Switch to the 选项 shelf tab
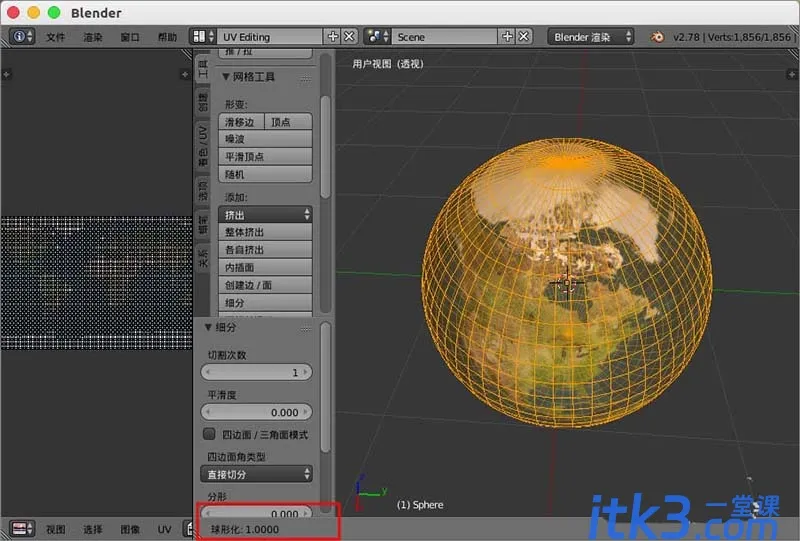 point(203,190)
